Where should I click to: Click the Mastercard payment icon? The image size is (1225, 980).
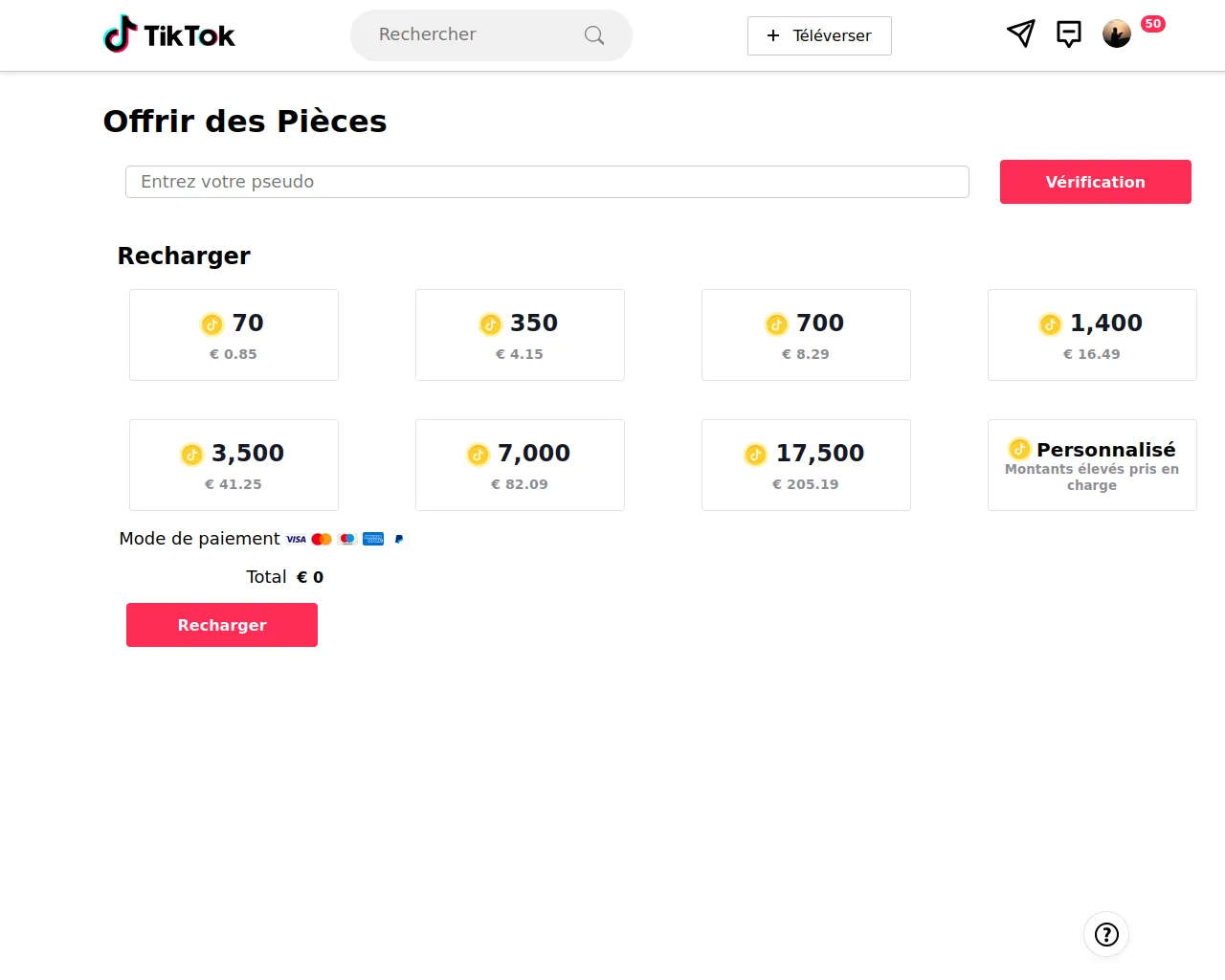pos(322,539)
